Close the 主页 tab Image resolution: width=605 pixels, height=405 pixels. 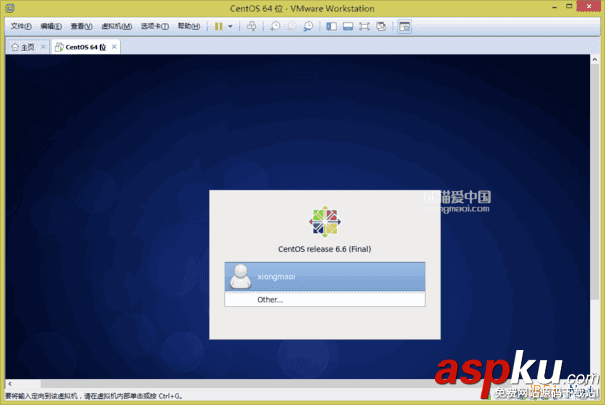click(44, 47)
